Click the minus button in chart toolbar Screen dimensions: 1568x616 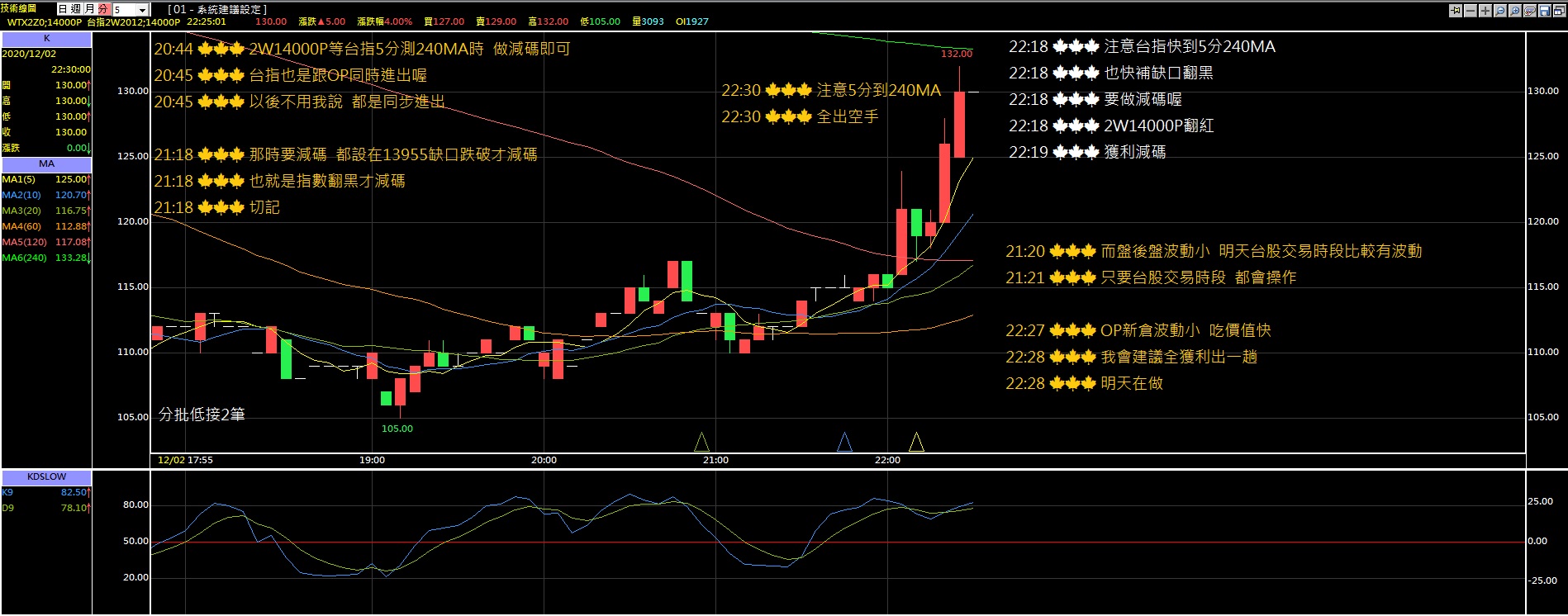click(1471, 11)
